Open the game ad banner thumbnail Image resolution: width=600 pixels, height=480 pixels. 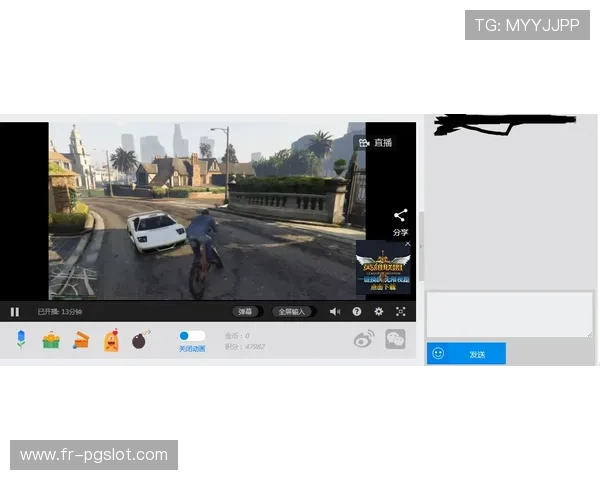[x=383, y=268]
